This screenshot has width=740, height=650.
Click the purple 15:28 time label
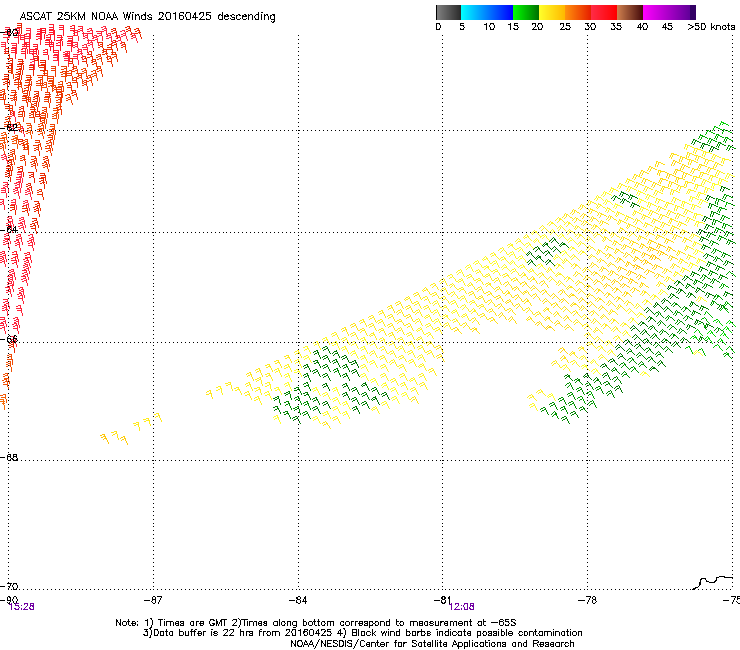pyautogui.click(x=22, y=607)
